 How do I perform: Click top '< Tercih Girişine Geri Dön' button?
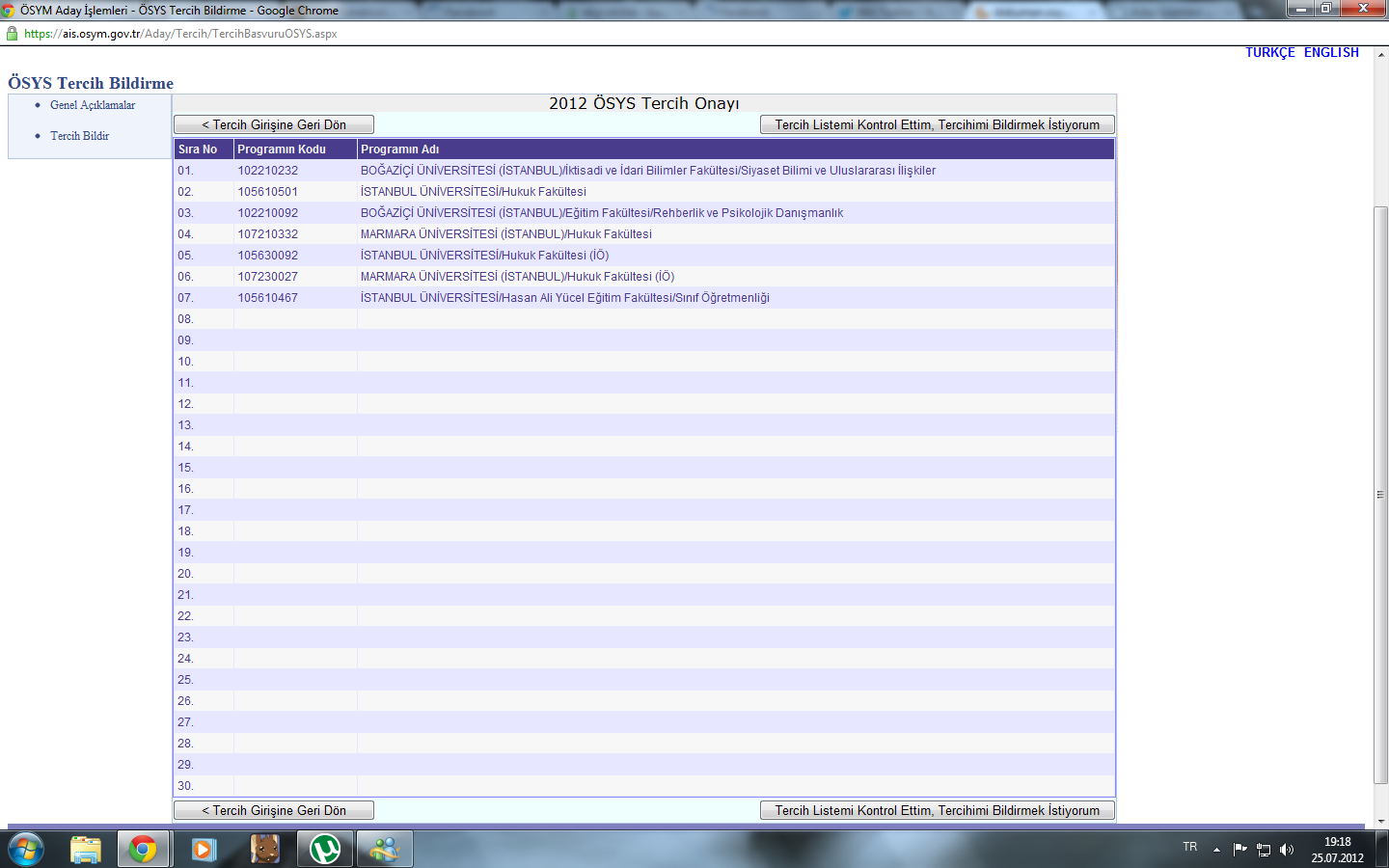(x=274, y=124)
